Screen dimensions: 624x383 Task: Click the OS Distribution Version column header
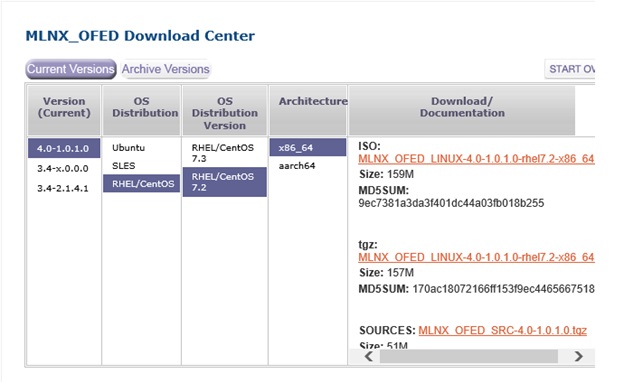coord(225,110)
